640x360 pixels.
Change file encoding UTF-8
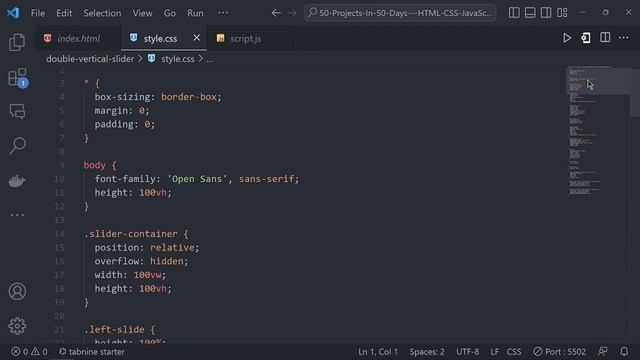[467, 351]
